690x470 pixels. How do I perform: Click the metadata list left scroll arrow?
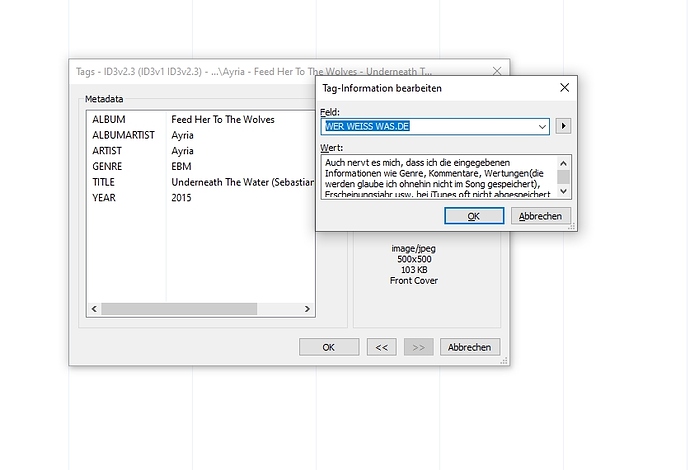[x=94, y=309]
